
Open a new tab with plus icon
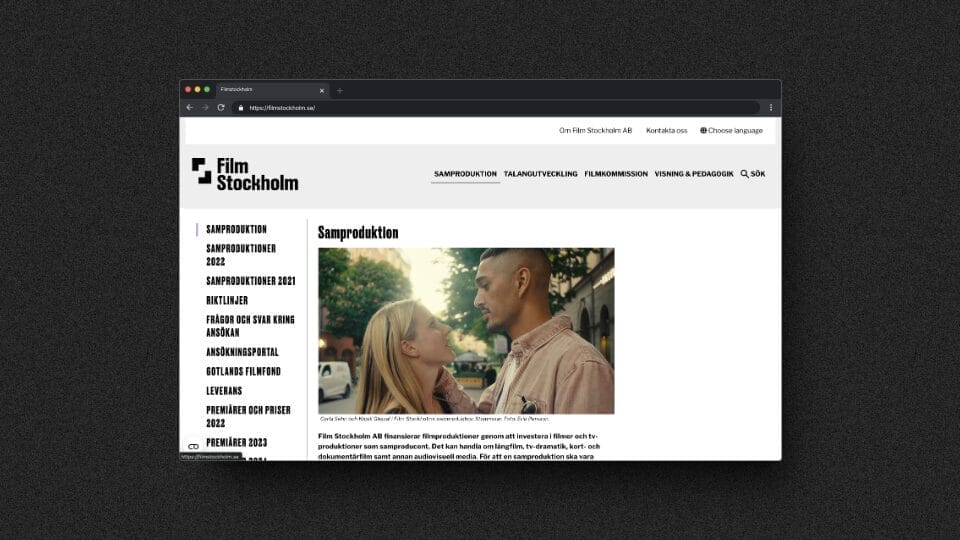pyautogui.click(x=340, y=90)
